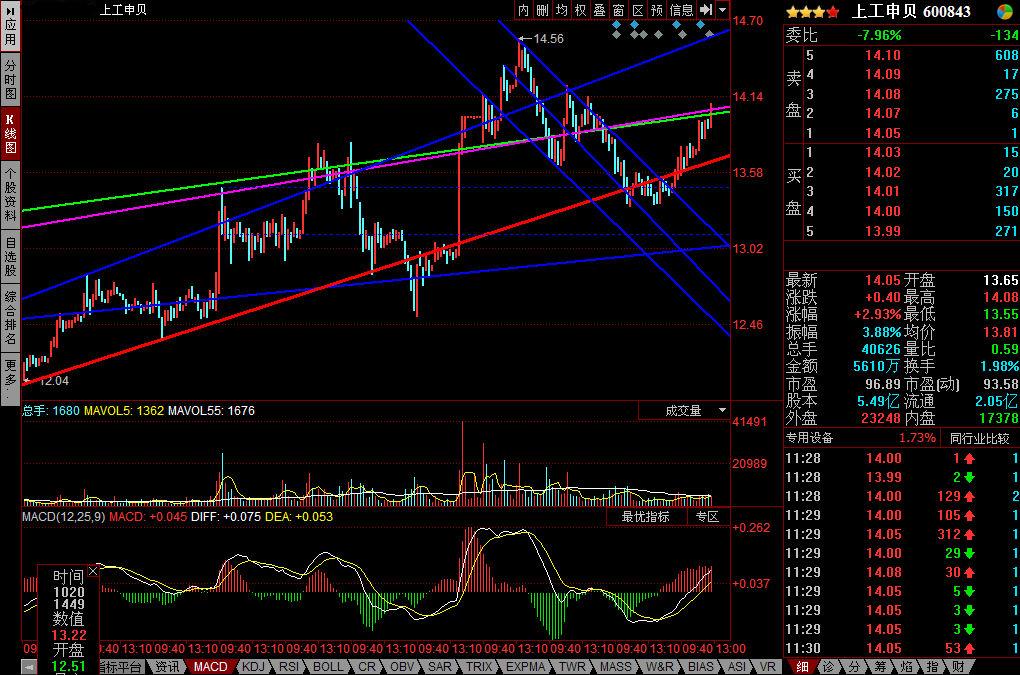Image resolution: width=1020 pixels, height=675 pixels.
Task: Toggle the 叠 overlay toolbar button
Action: (x=599, y=10)
